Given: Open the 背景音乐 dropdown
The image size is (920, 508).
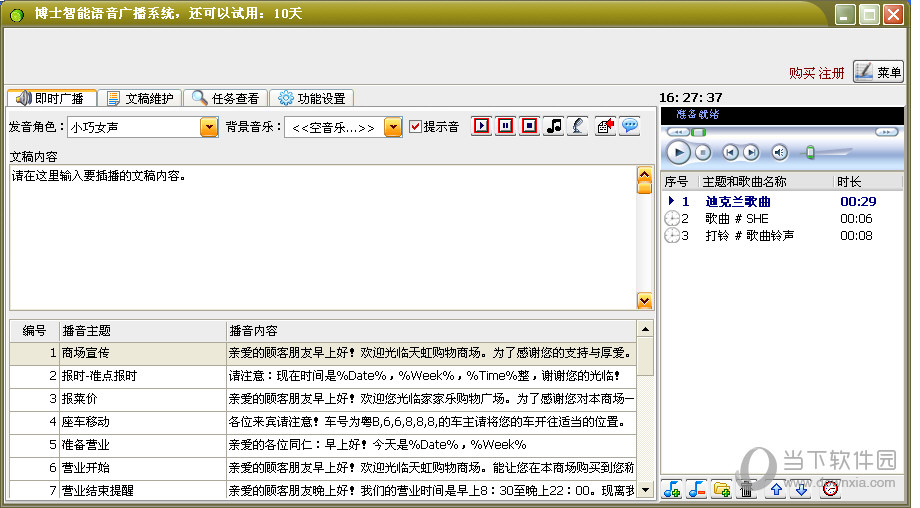Looking at the screenshot, I should coord(393,127).
